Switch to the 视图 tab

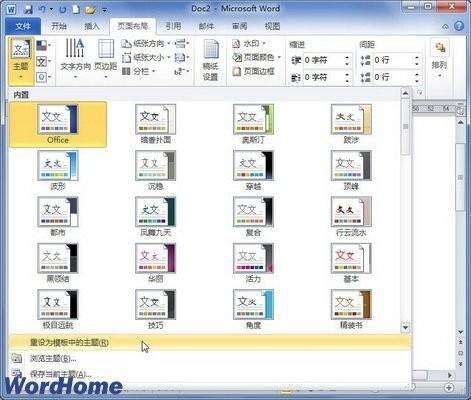[x=272, y=26]
